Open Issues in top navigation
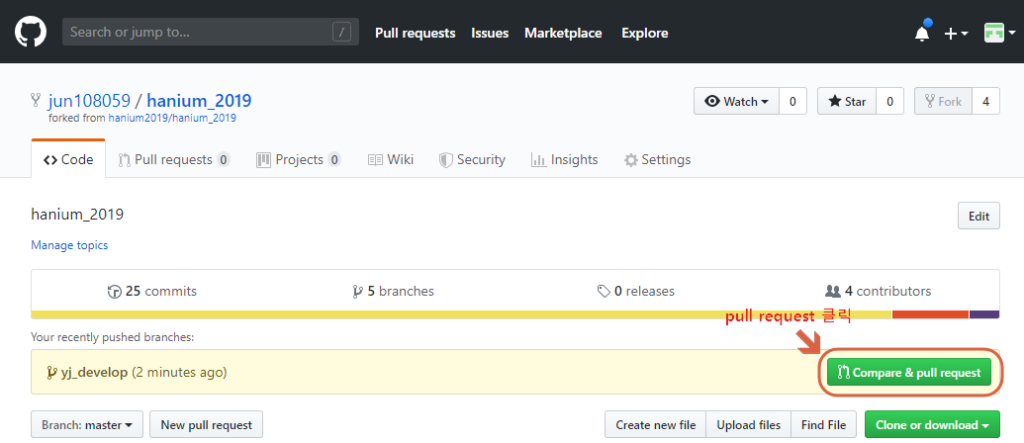The width and height of the screenshot is (1024, 443). tap(490, 33)
